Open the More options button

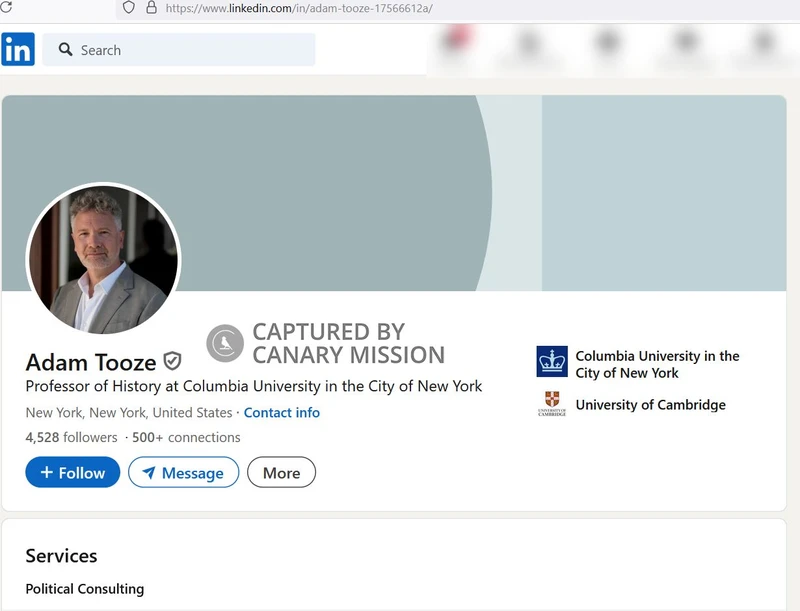point(281,472)
